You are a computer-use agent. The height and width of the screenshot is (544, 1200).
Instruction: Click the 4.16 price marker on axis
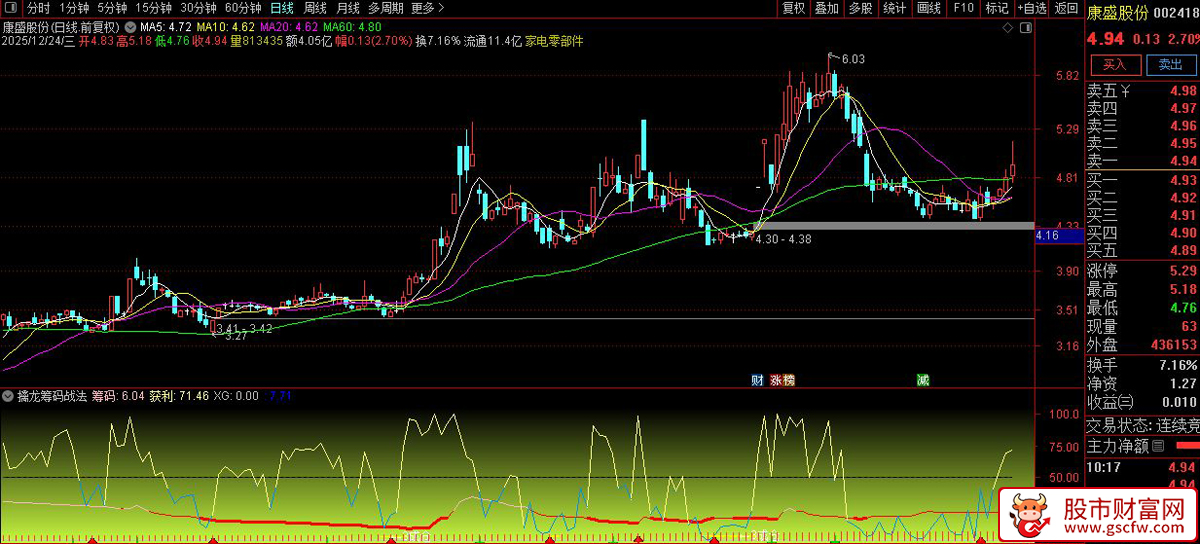1047,235
